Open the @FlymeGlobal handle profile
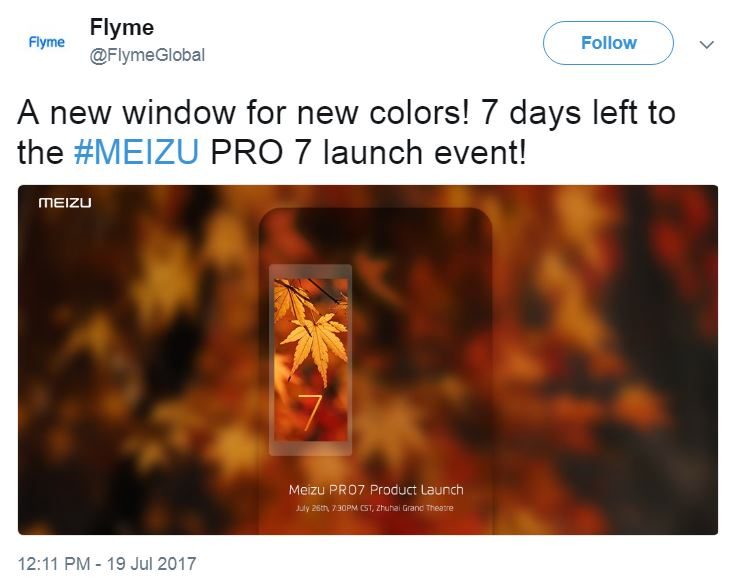This screenshot has height=580, width=744. [147, 55]
